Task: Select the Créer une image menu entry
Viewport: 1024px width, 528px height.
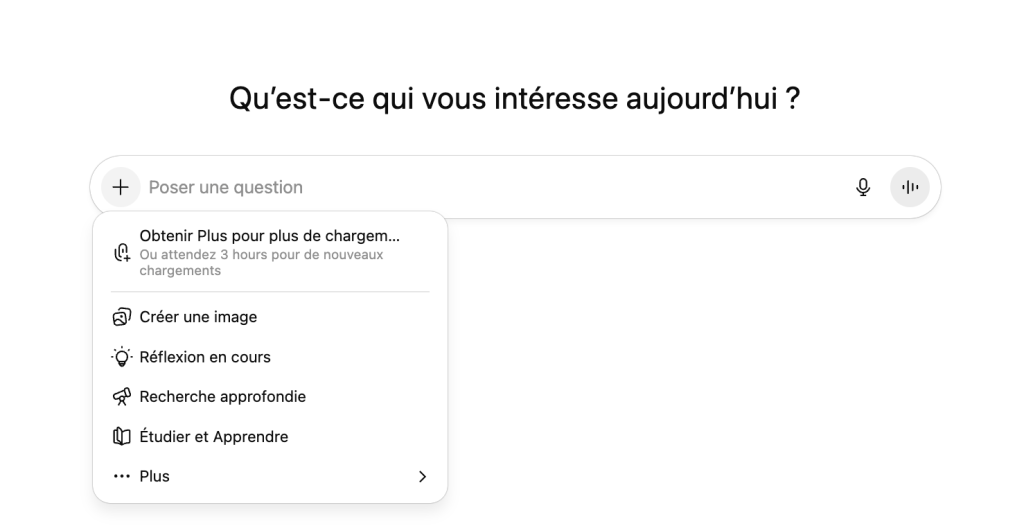Action: (x=198, y=317)
